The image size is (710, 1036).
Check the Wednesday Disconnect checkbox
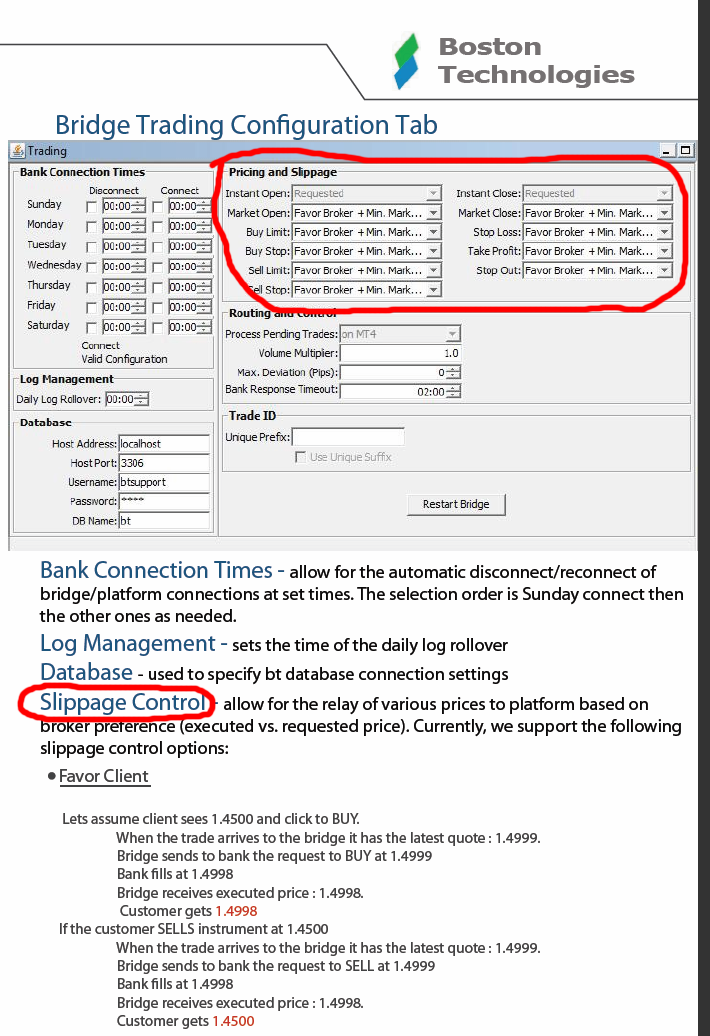91,267
